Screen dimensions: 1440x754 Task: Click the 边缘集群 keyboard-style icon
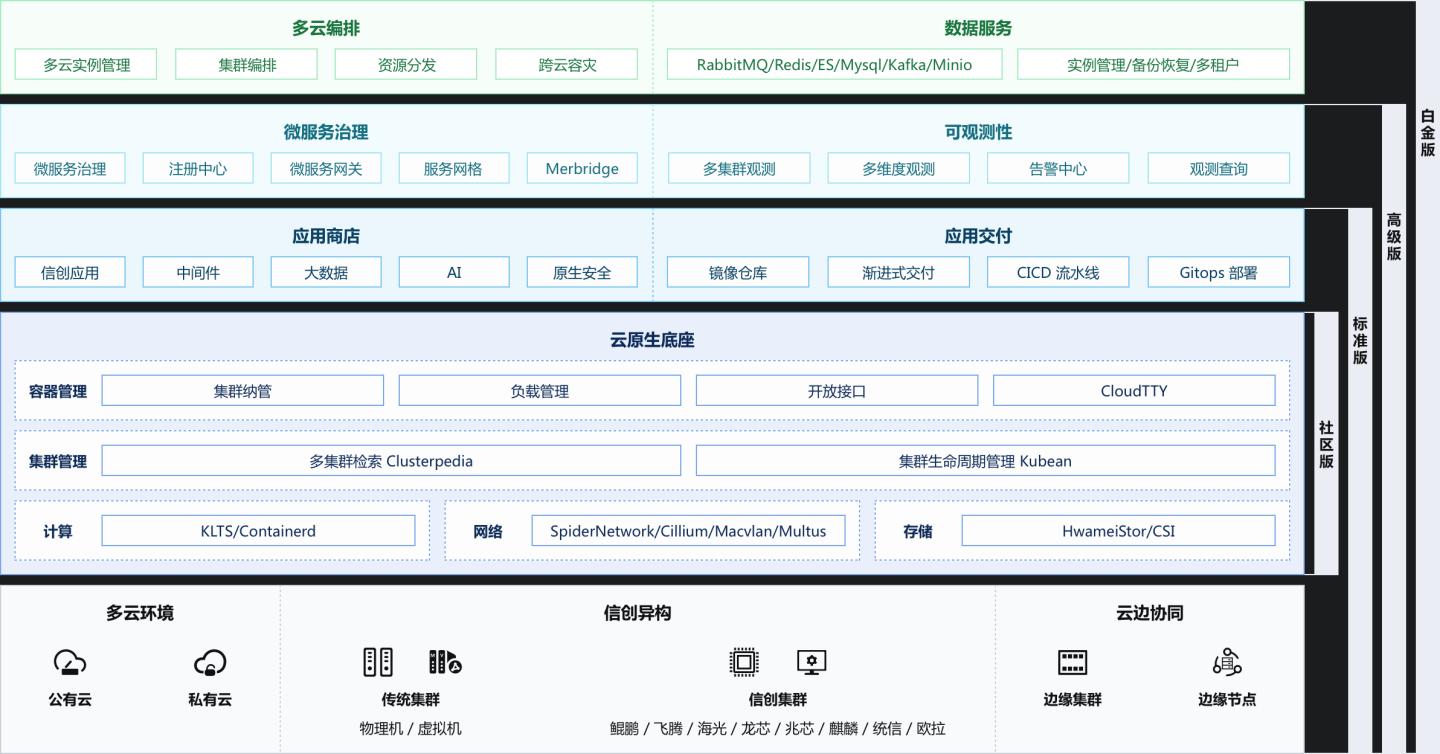coord(1073,661)
